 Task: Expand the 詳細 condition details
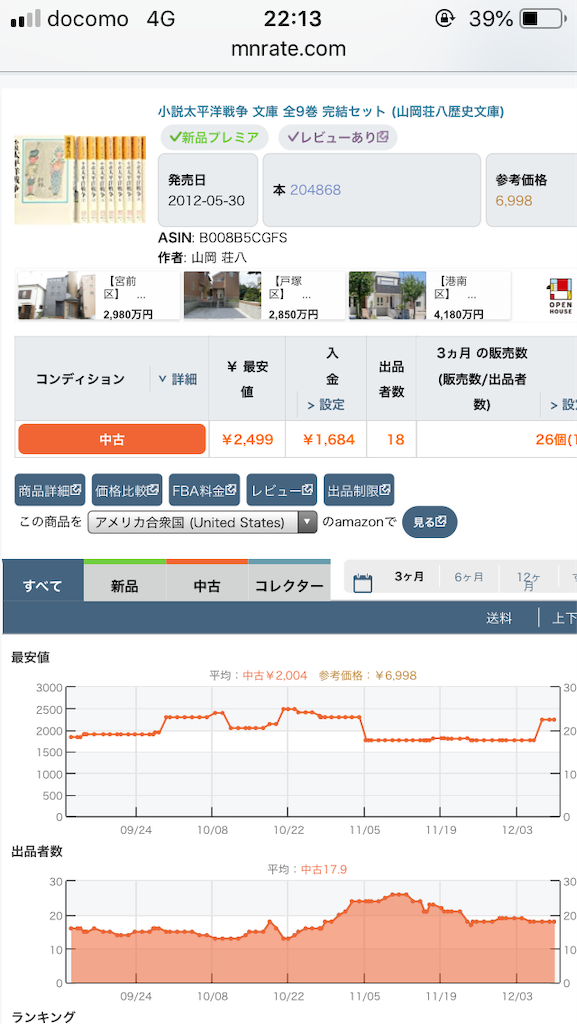click(178, 379)
